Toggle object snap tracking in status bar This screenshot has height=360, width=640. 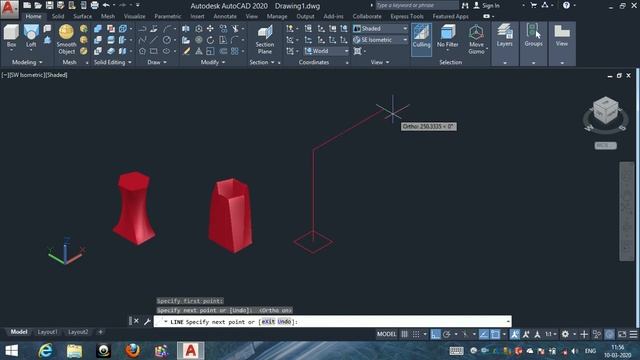coord(484,334)
